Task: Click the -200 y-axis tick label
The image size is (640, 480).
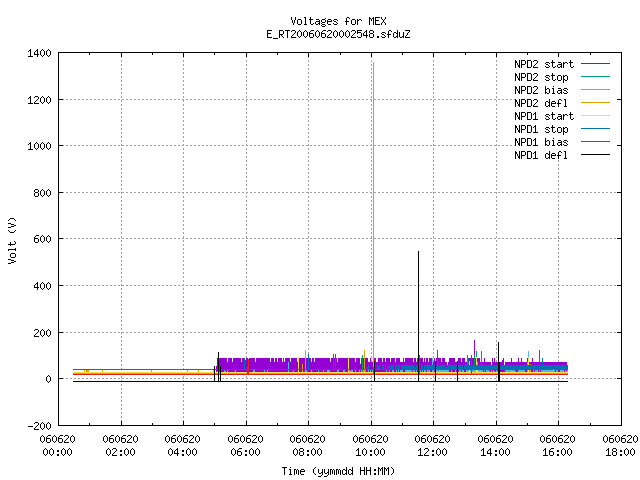Action: click(x=39, y=426)
